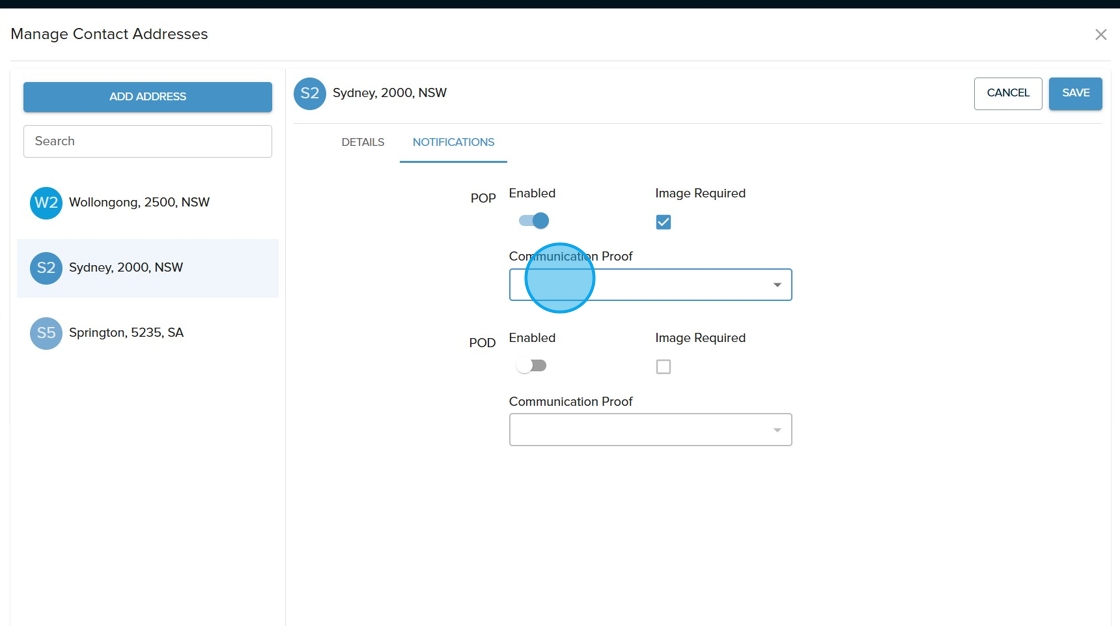The height and width of the screenshot is (626, 1120).
Task: Disable the POP Enabled toggle
Action: click(x=533, y=221)
